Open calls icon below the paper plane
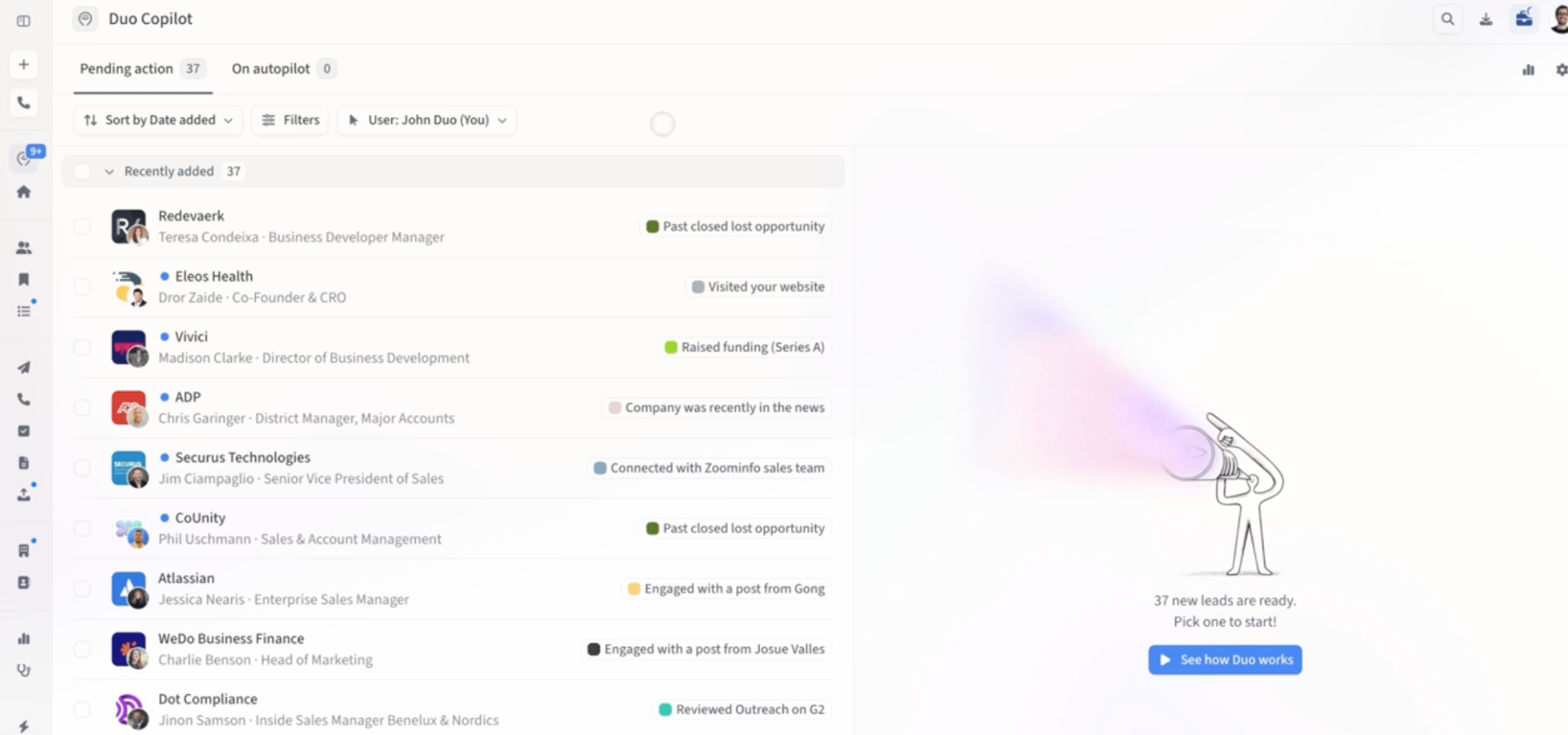 click(x=24, y=400)
